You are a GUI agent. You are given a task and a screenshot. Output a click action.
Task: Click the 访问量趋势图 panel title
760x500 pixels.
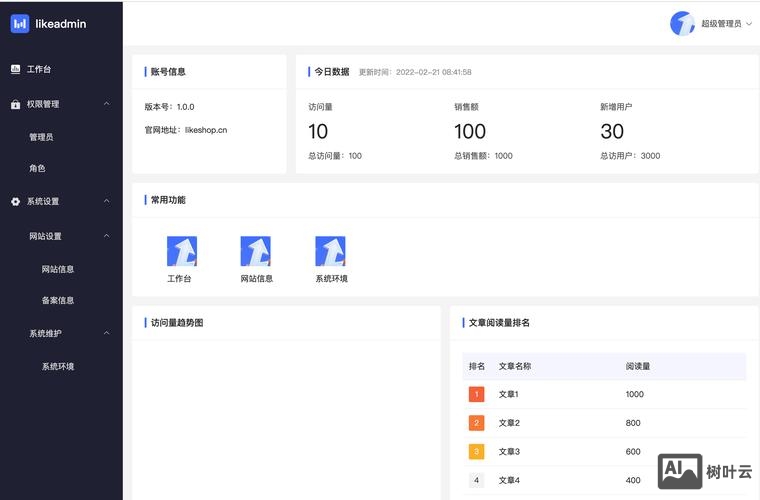pyautogui.click(x=177, y=323)
